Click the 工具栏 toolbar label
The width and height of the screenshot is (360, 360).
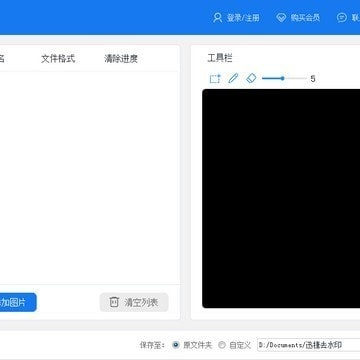pos(220,58)
